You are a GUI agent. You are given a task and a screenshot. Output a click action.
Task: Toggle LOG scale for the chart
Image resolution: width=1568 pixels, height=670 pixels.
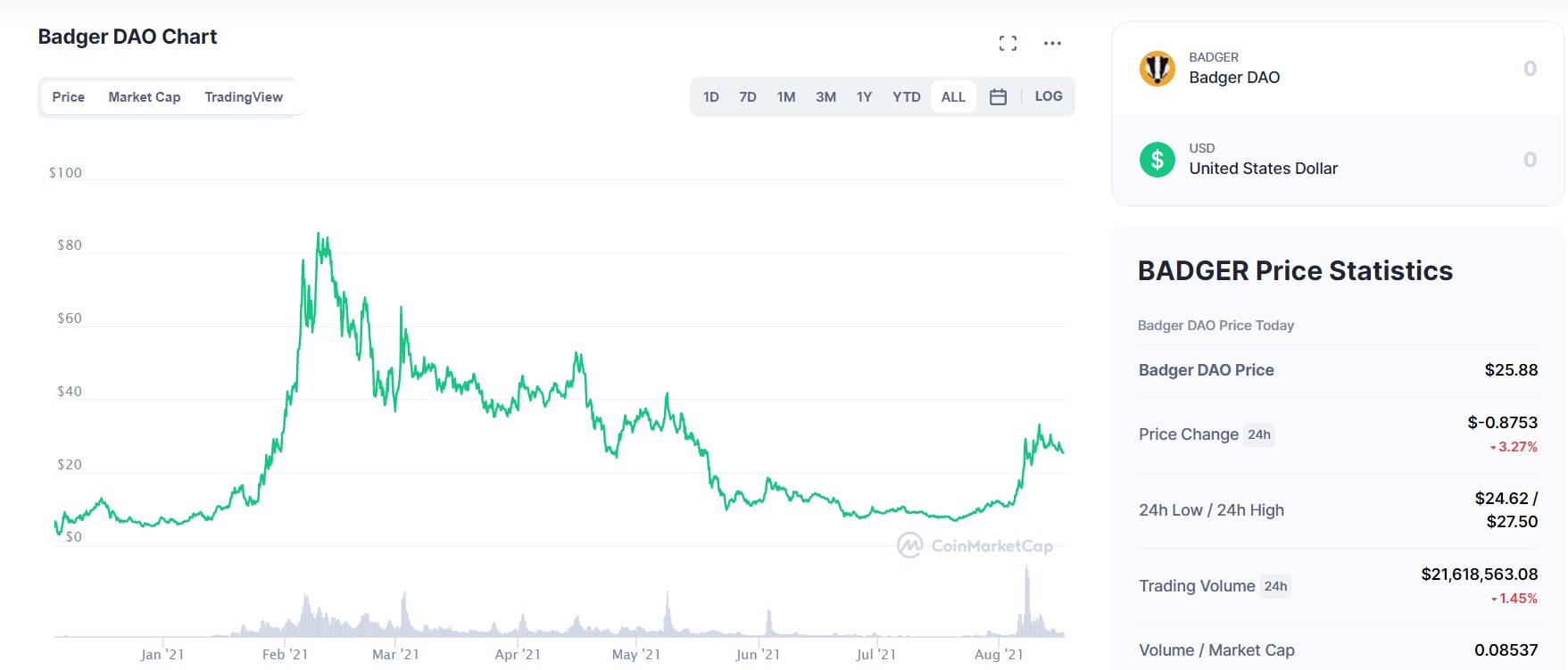point(1048,95)
